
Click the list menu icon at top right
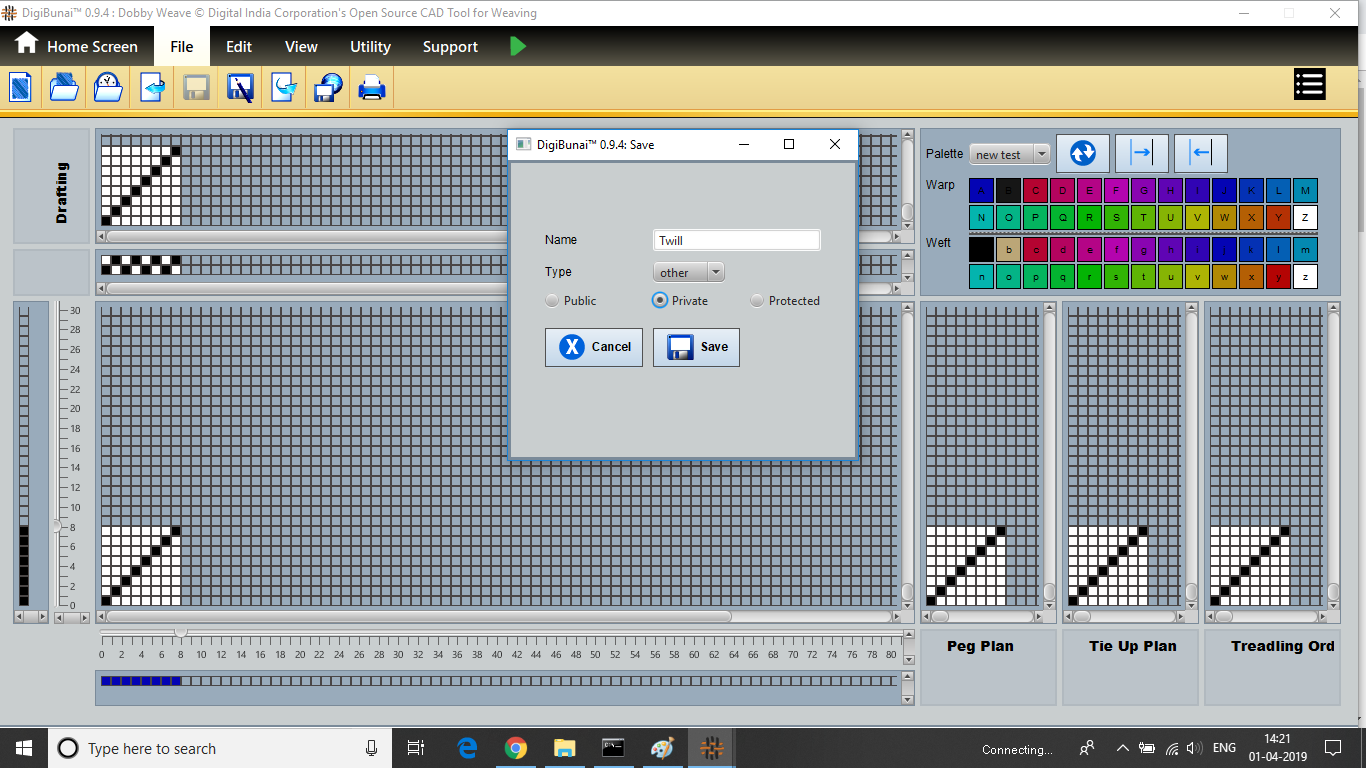point(1309,84)
